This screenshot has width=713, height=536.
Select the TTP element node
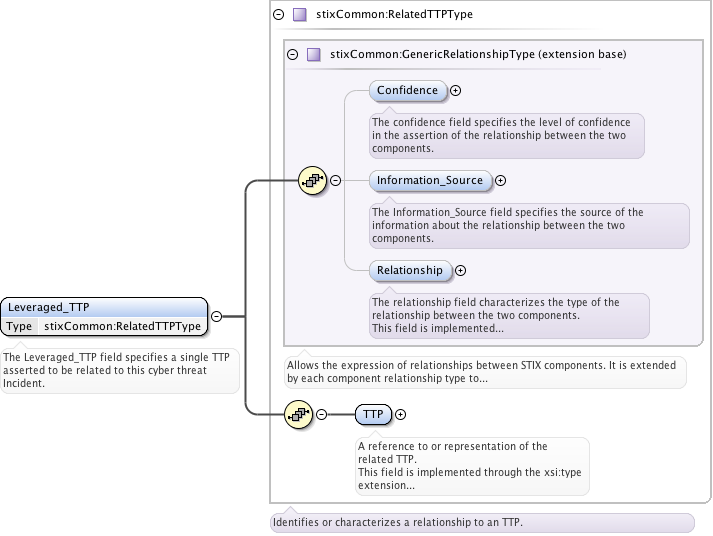point(373,413)
